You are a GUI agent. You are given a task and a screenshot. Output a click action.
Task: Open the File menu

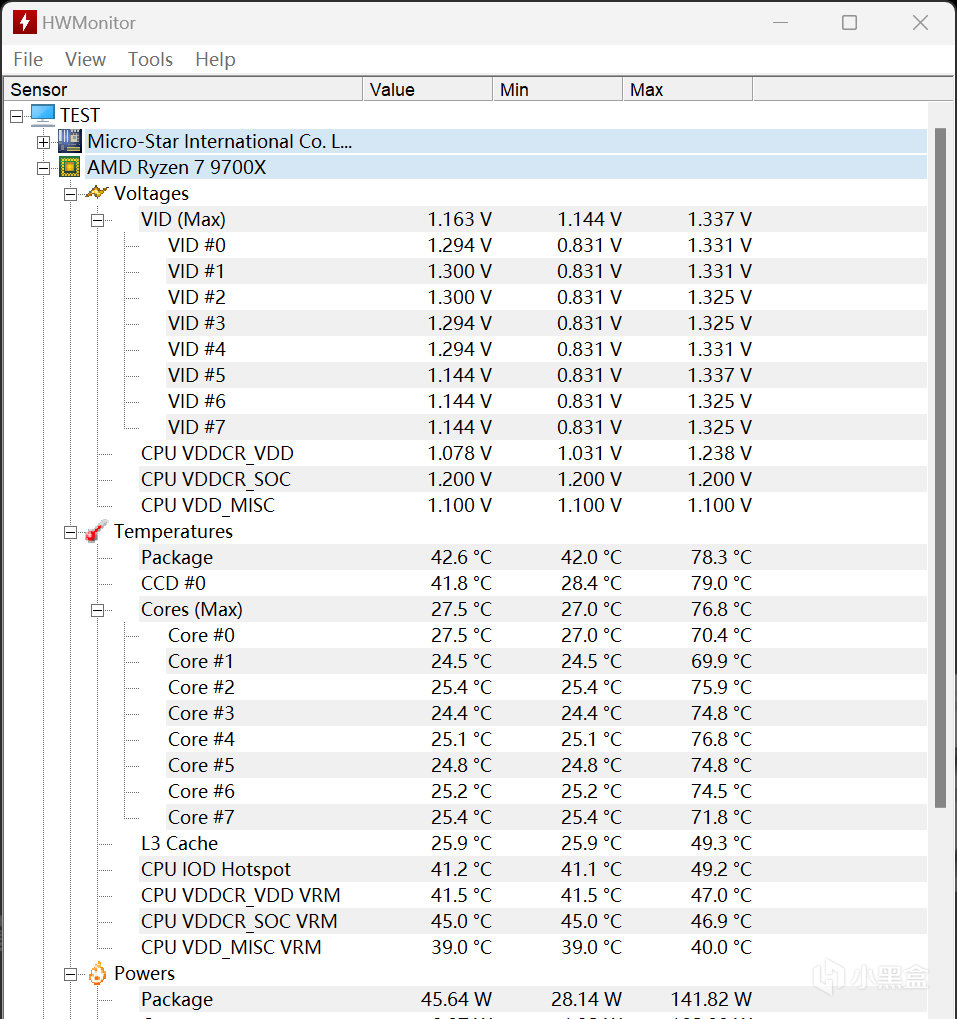pyautogui.click(x=28, y=59)
